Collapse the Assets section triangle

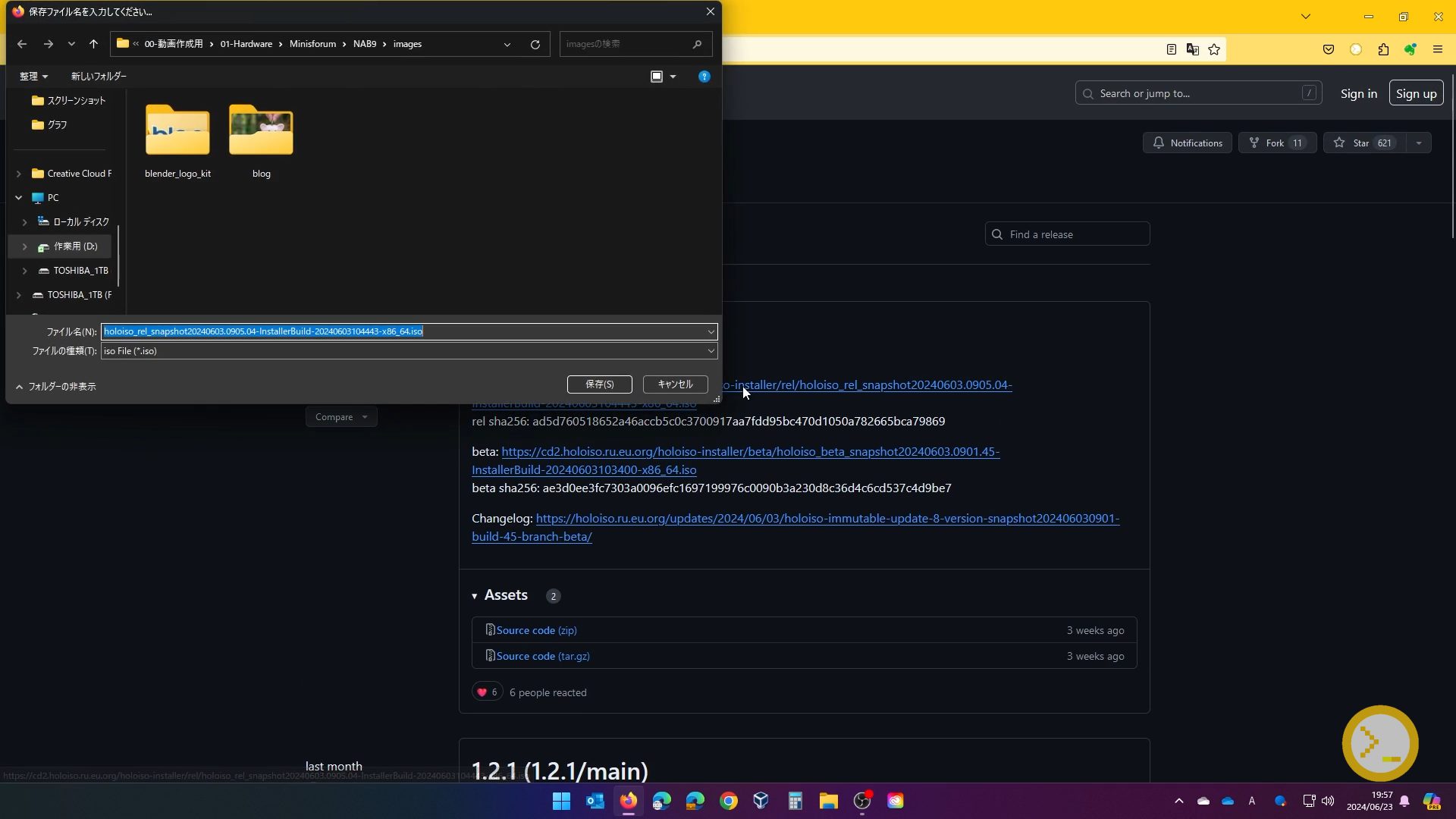(475, 596)
